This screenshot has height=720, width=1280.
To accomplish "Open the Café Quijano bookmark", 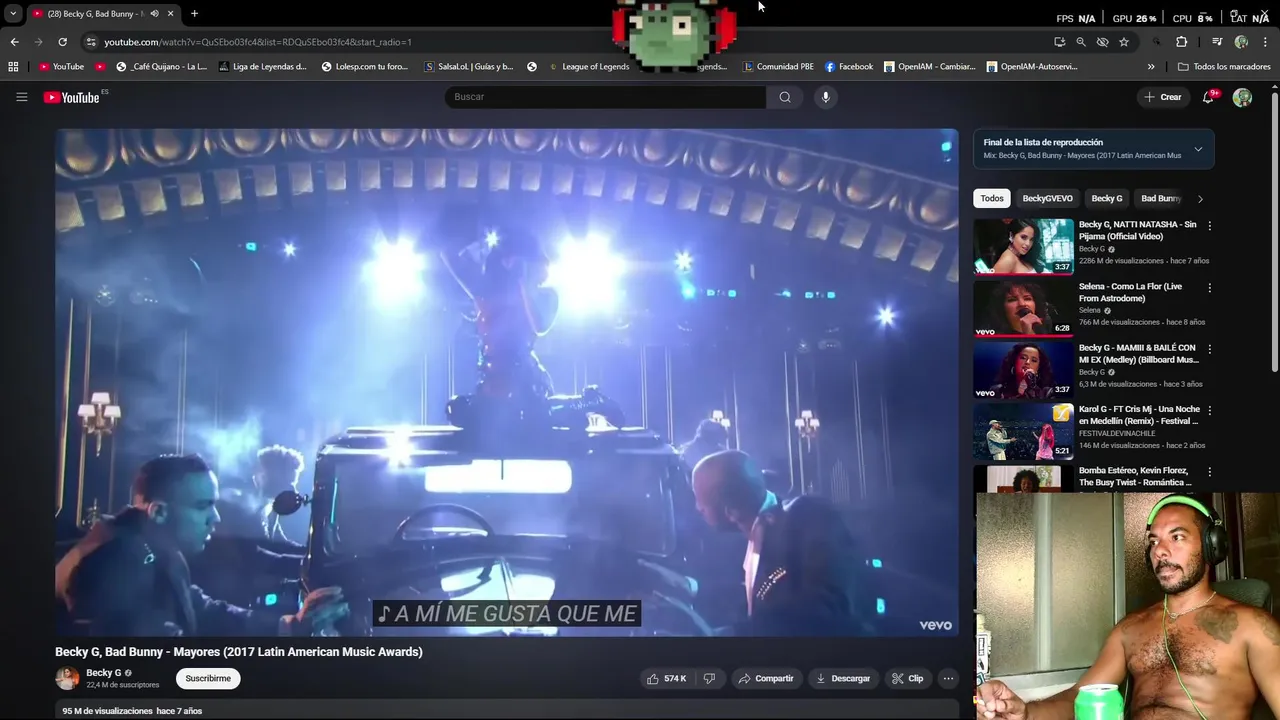I will pos(161,67).
